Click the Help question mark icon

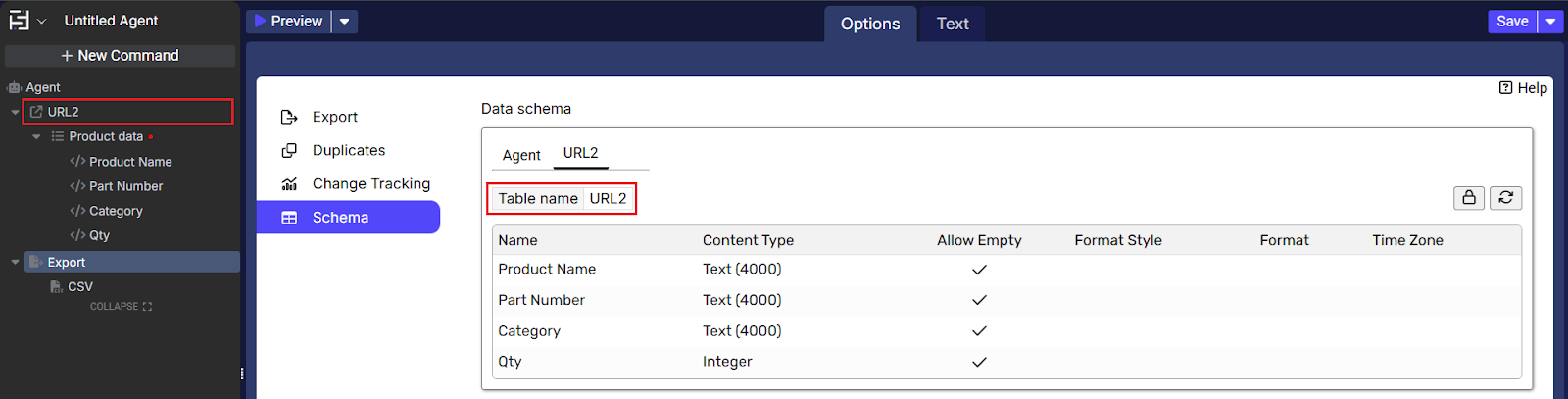pyautogui.click(x=1505, y=88)
